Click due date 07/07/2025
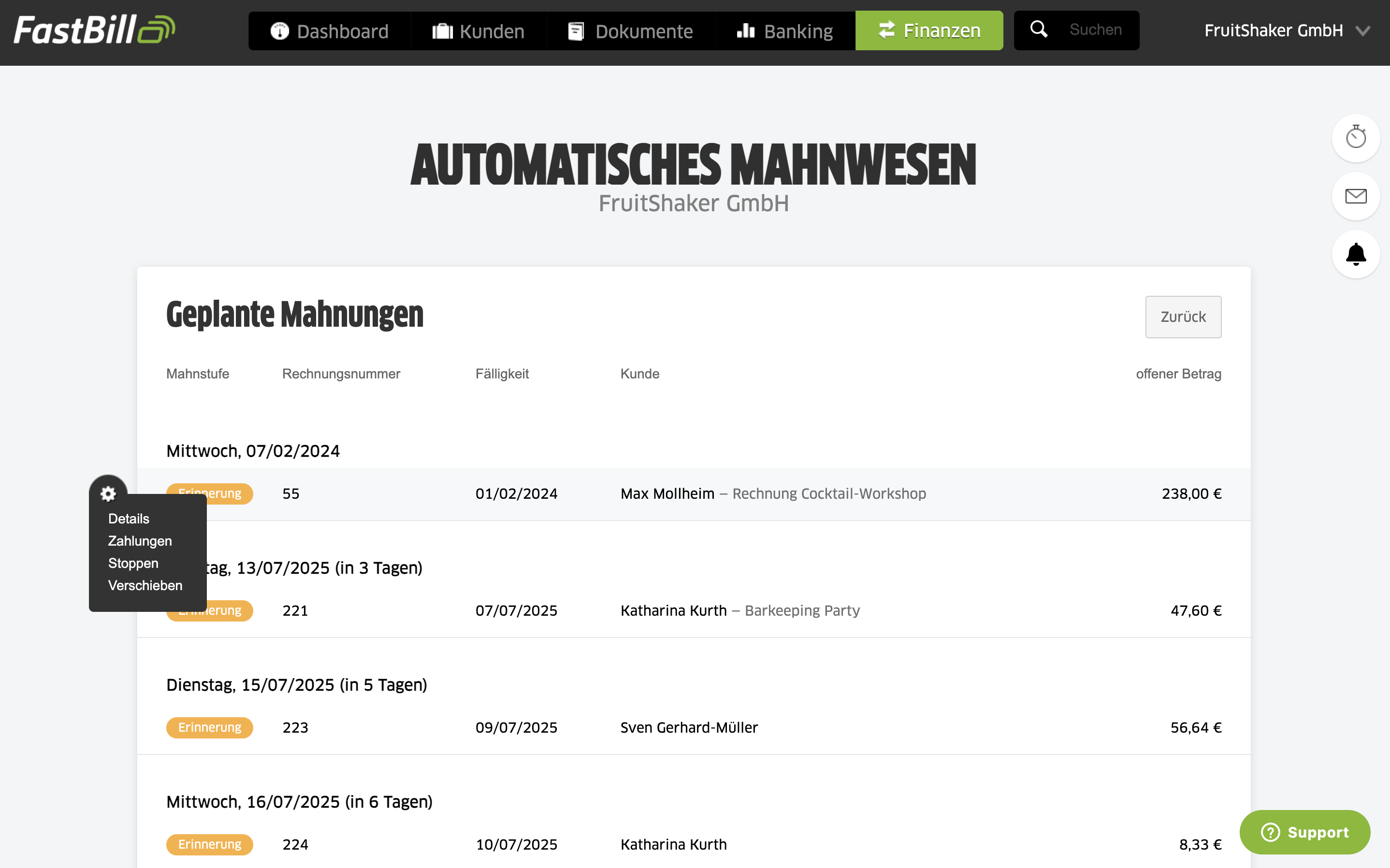 516,610
